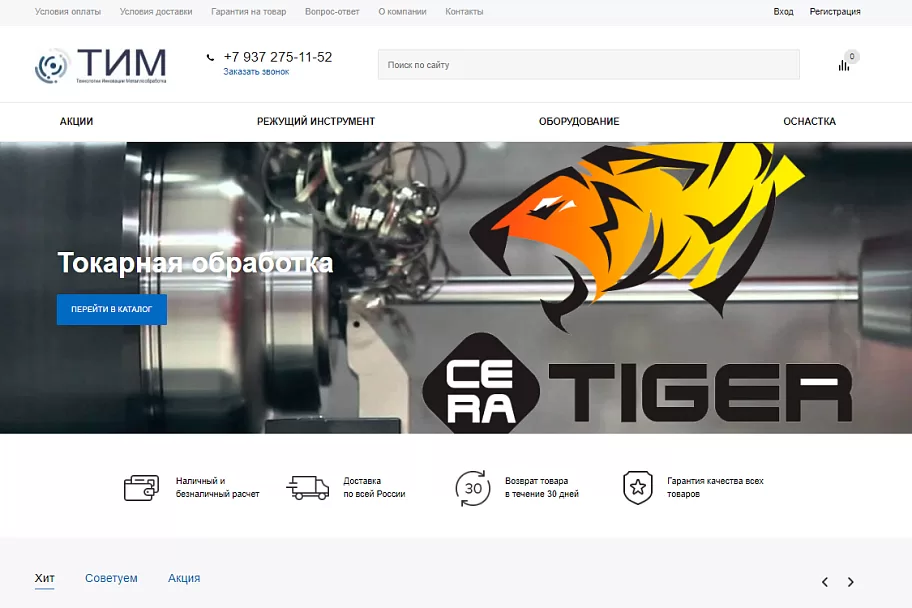Click the Доставка по всей России text
The image size is (912, 608).
coord(374,488)
